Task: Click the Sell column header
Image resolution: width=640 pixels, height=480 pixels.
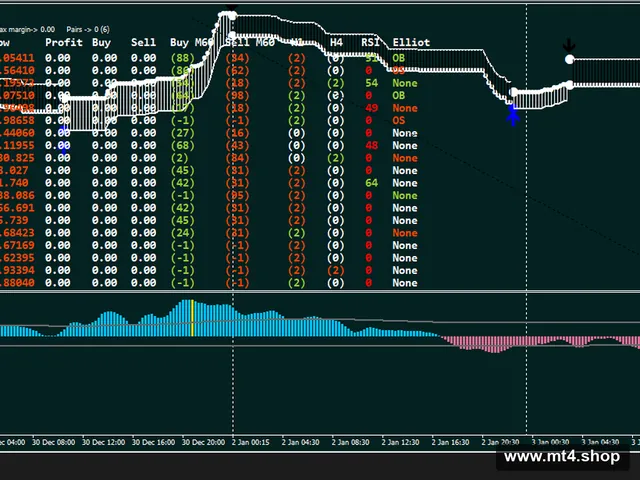Action: [143, 42]
